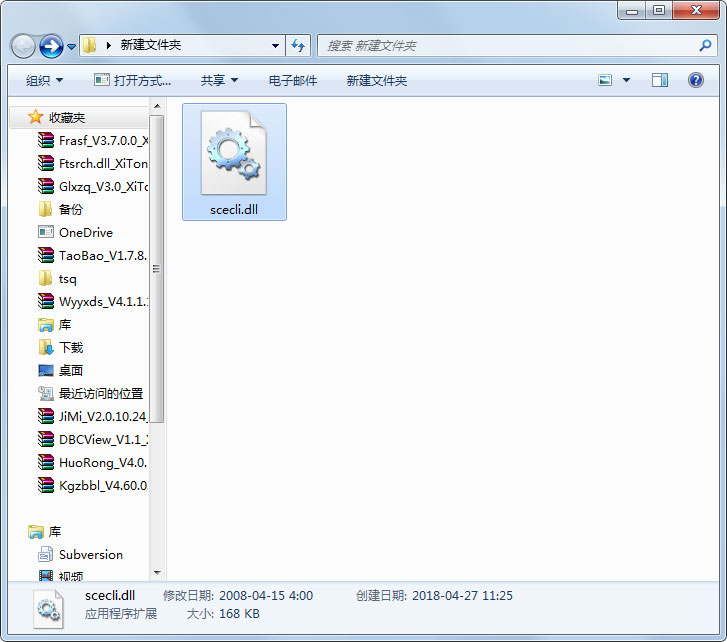Expand the view options dropdown arrow
Image resolution: width=727 pixels, height=642 pixels.
point(627,80)
